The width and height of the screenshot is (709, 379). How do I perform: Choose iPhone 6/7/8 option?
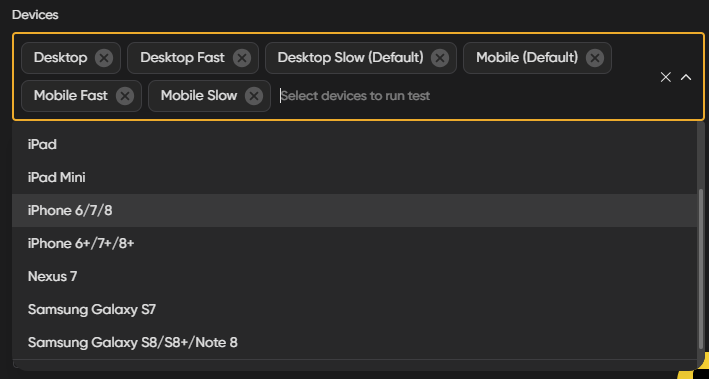354,210
